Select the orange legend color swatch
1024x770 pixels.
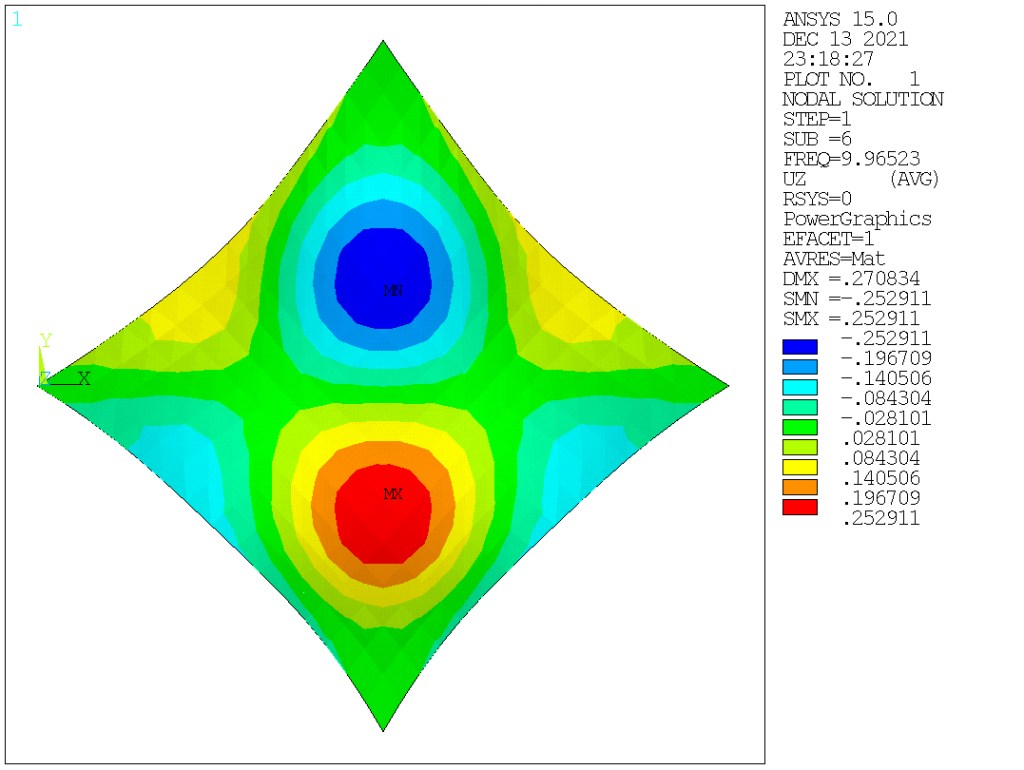800,487
